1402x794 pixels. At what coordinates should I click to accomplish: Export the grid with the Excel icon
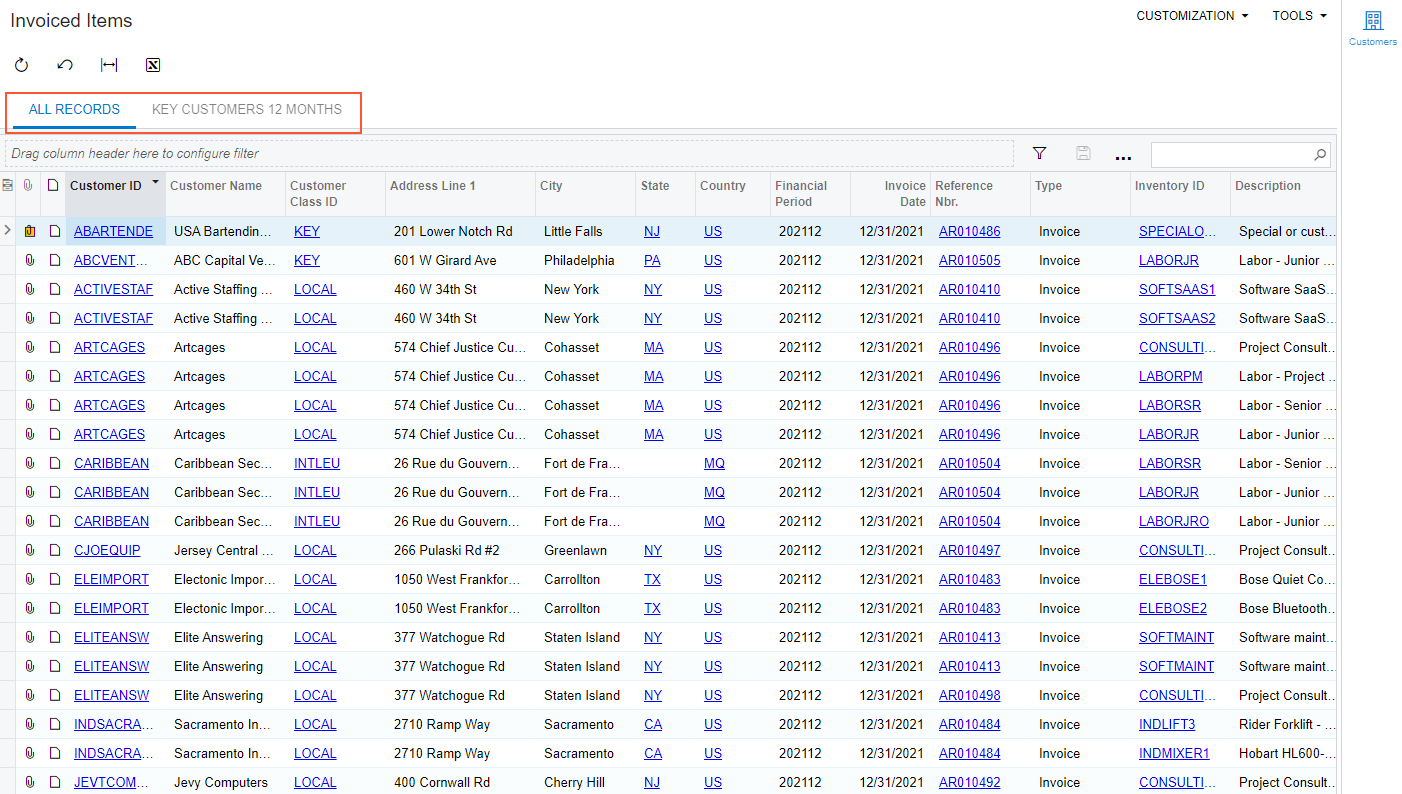tap(153, 65)
